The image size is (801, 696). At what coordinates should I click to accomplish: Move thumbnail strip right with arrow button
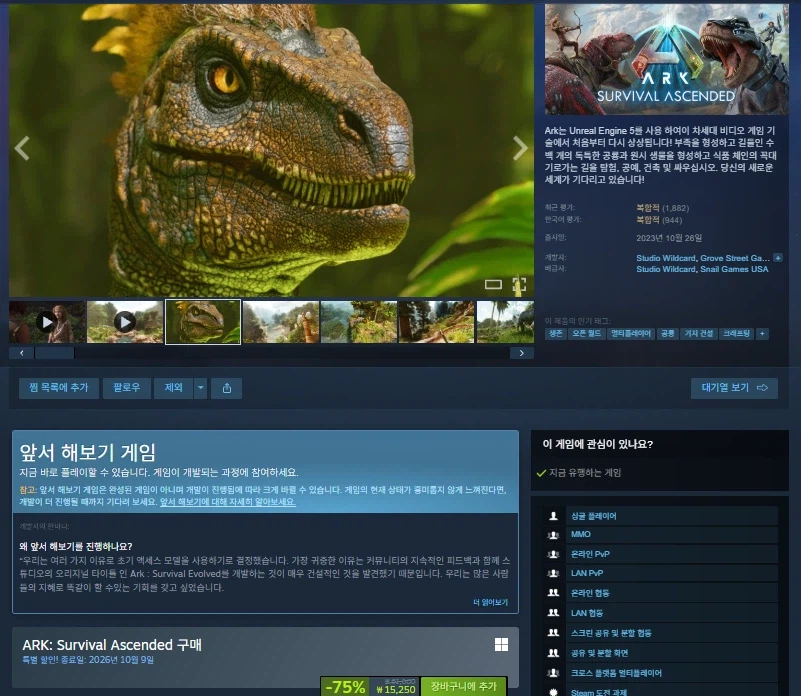(x=522, y=353)
